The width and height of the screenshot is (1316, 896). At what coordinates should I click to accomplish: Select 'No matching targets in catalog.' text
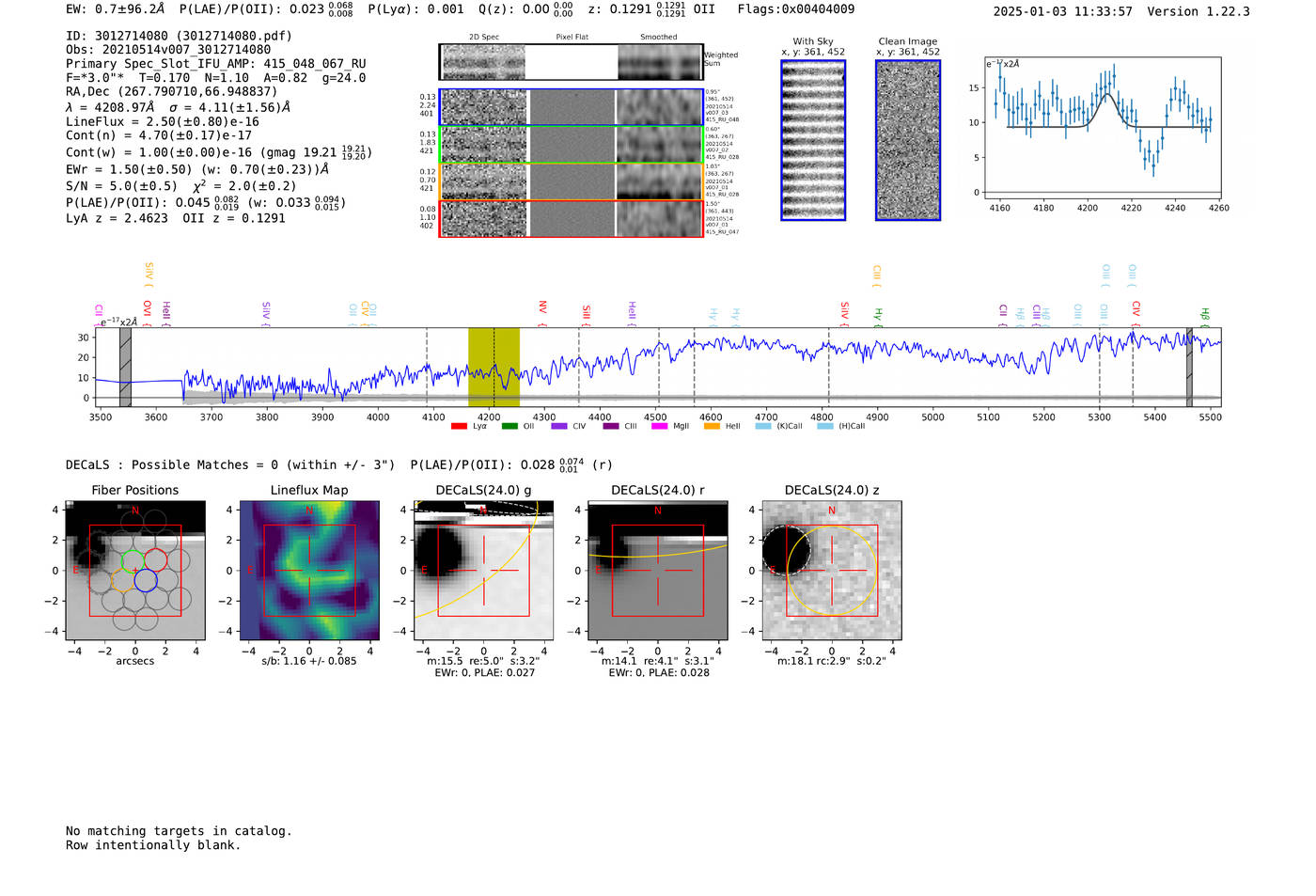(x=179, y=831)
